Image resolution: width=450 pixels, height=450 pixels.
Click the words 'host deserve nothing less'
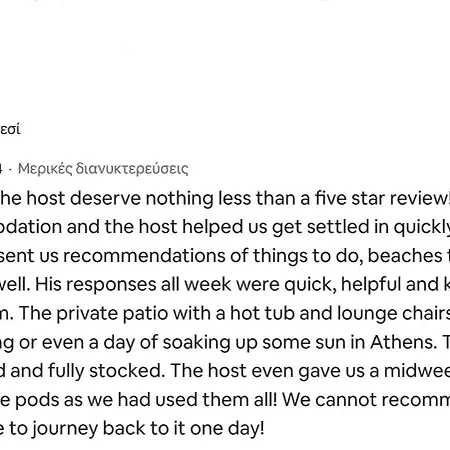tap(139, 198)
